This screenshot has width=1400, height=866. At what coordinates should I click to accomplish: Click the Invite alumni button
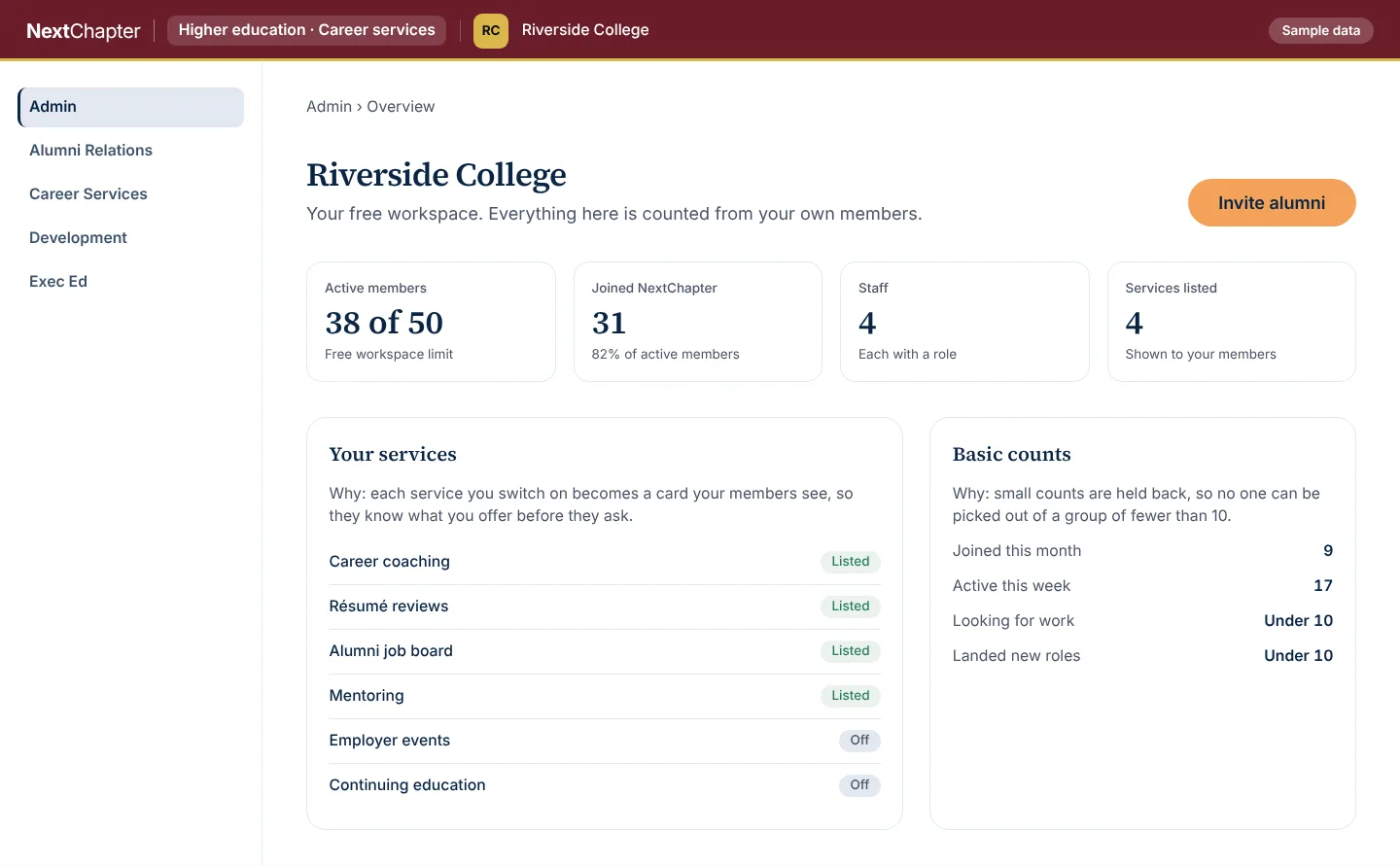(1272, 203)
